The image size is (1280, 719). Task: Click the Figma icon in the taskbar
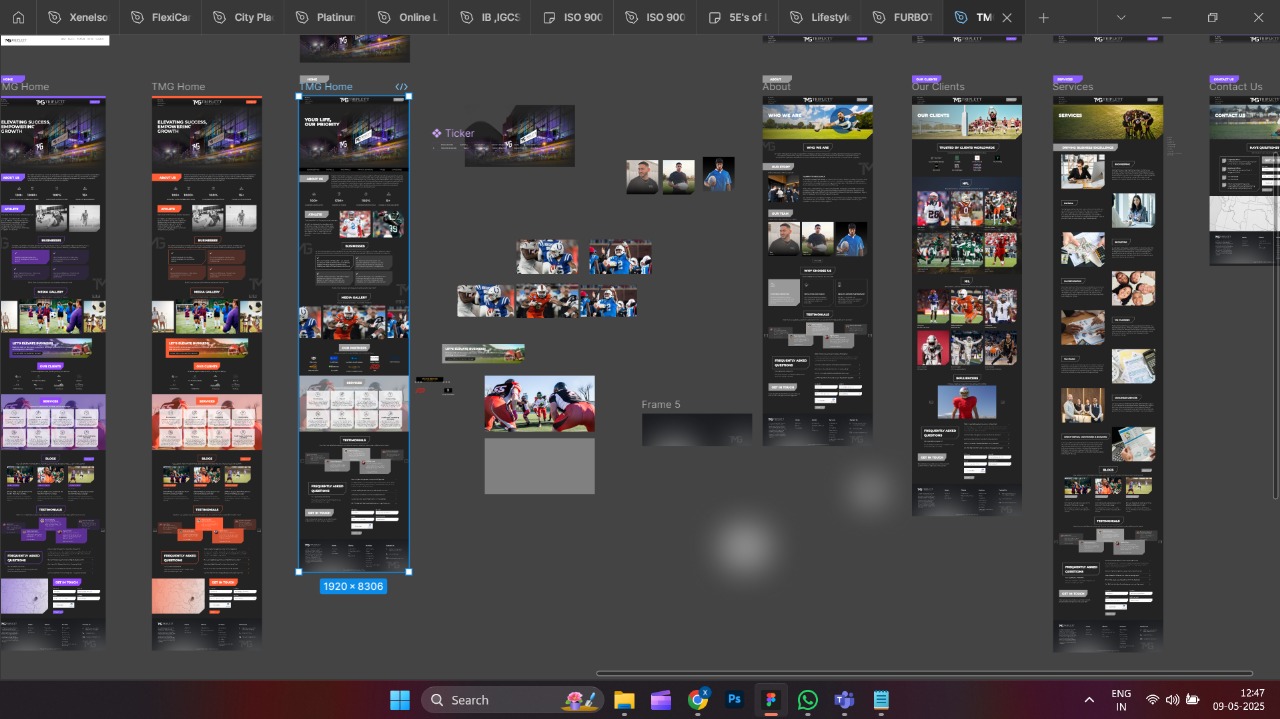click(x=771, y=700)
